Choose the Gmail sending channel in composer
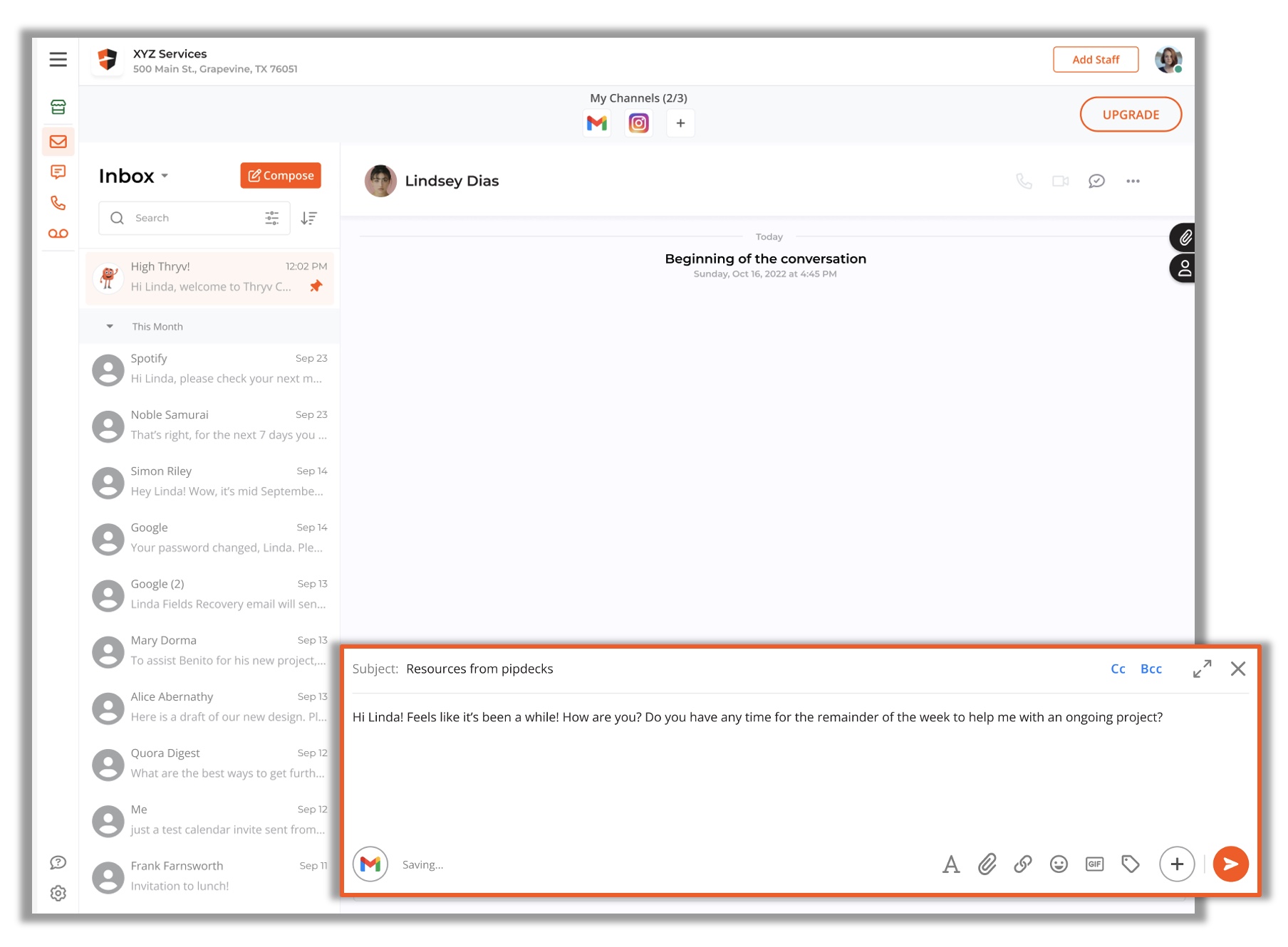 pos(370,864)
